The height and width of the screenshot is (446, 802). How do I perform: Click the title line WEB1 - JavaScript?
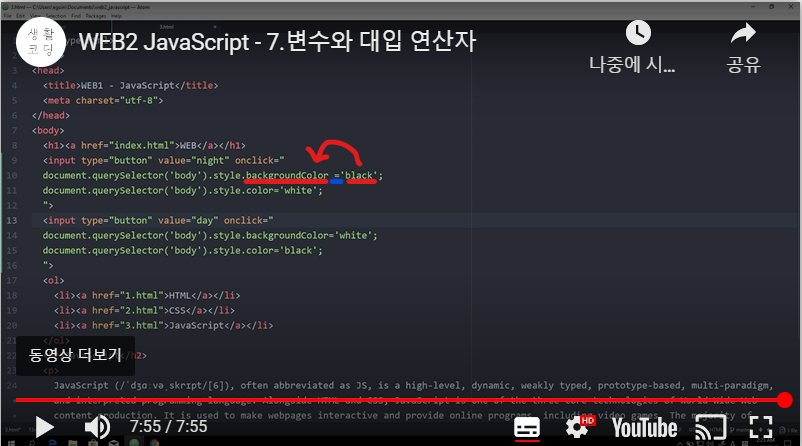tap(130, 85)
